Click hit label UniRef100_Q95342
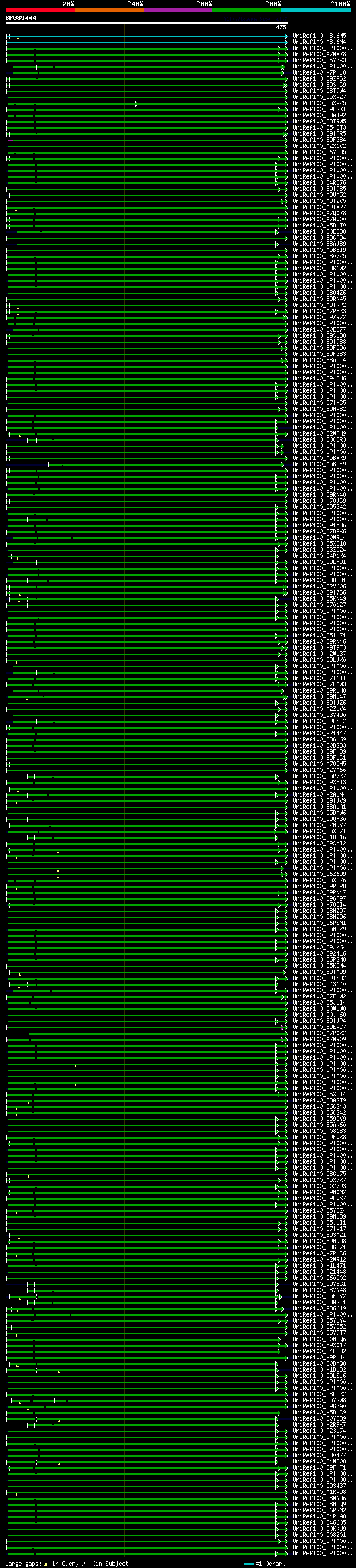The image size is (356, 1568). tap(319, 507)
